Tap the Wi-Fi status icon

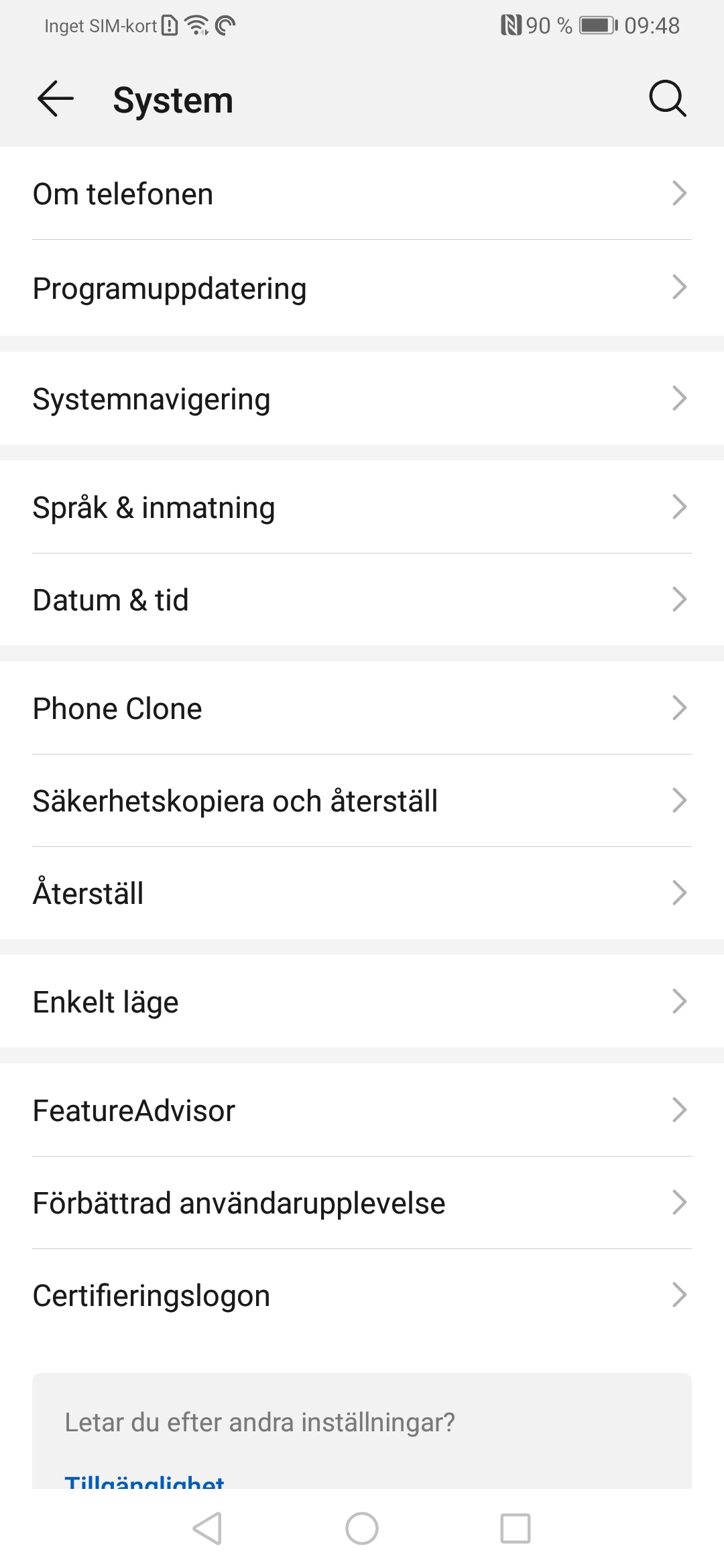click(x=196, y=25)
